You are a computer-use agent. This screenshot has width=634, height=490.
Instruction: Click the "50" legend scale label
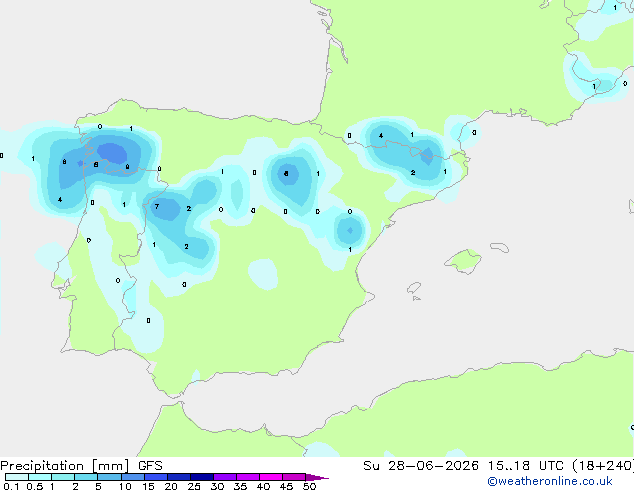(309, 486)
